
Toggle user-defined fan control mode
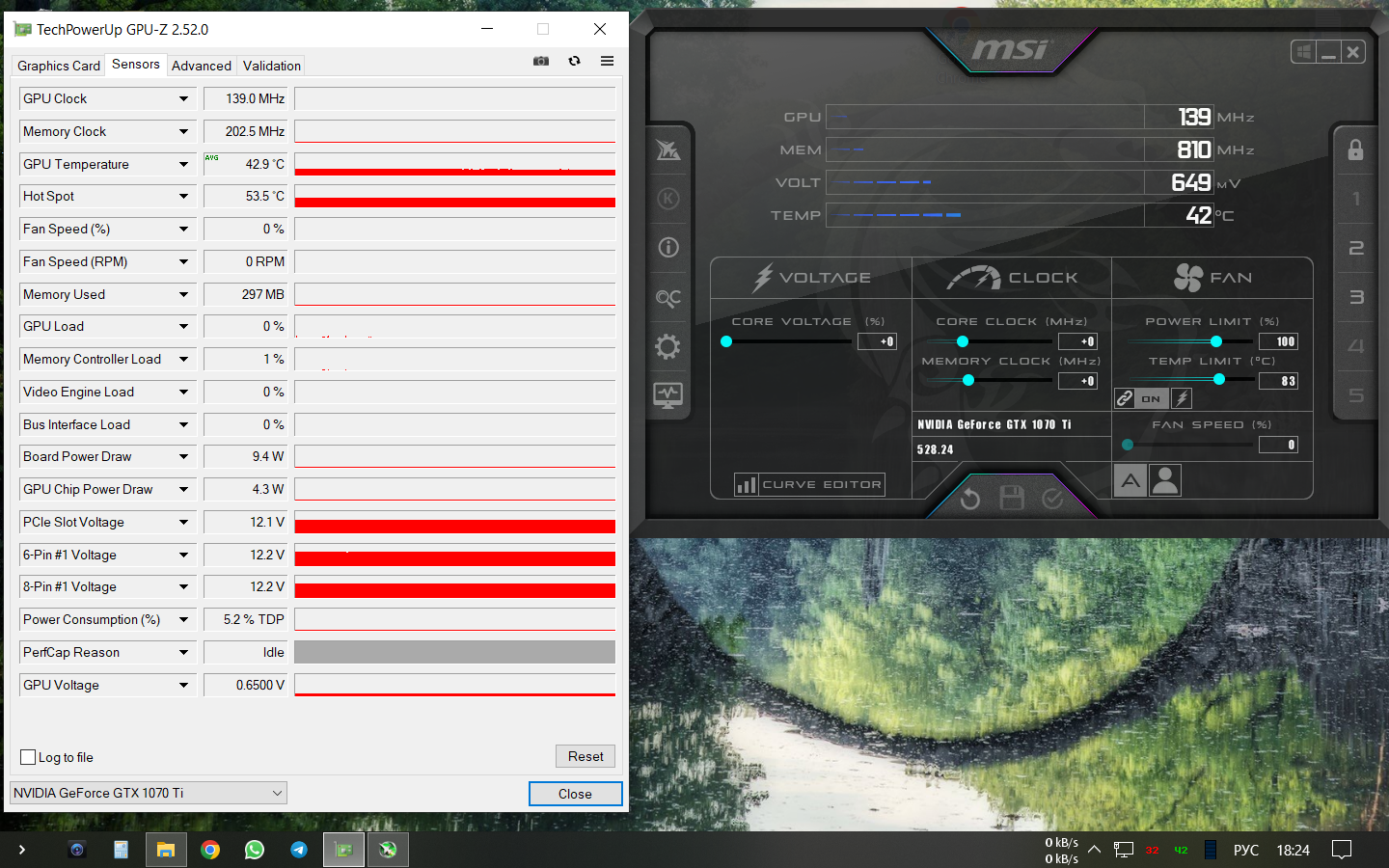(x=1165, y=480)
